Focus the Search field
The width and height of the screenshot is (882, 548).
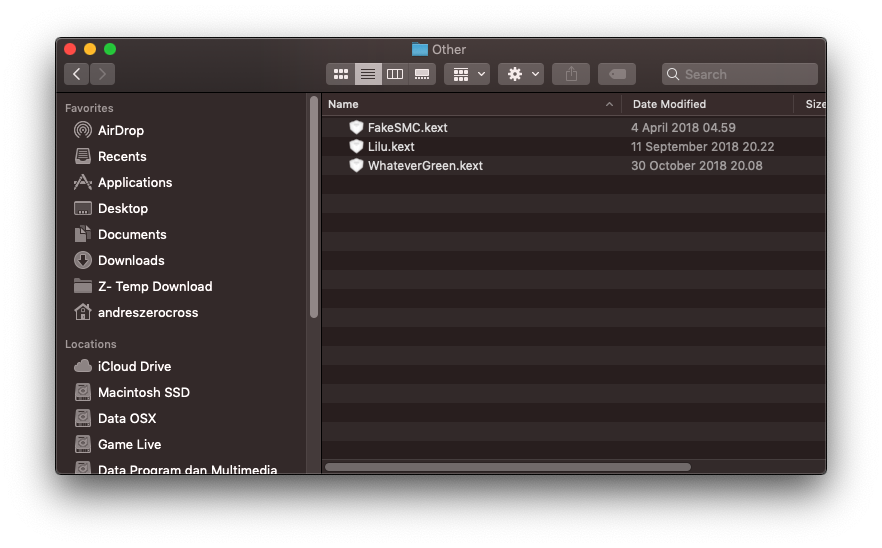[x=740, y=74]
